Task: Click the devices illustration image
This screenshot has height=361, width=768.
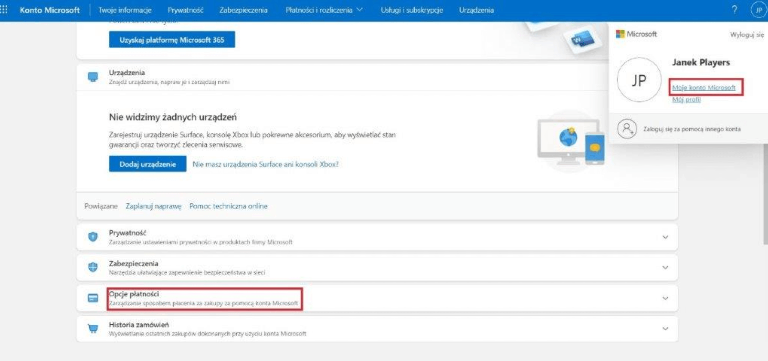Action: [571, 141]
